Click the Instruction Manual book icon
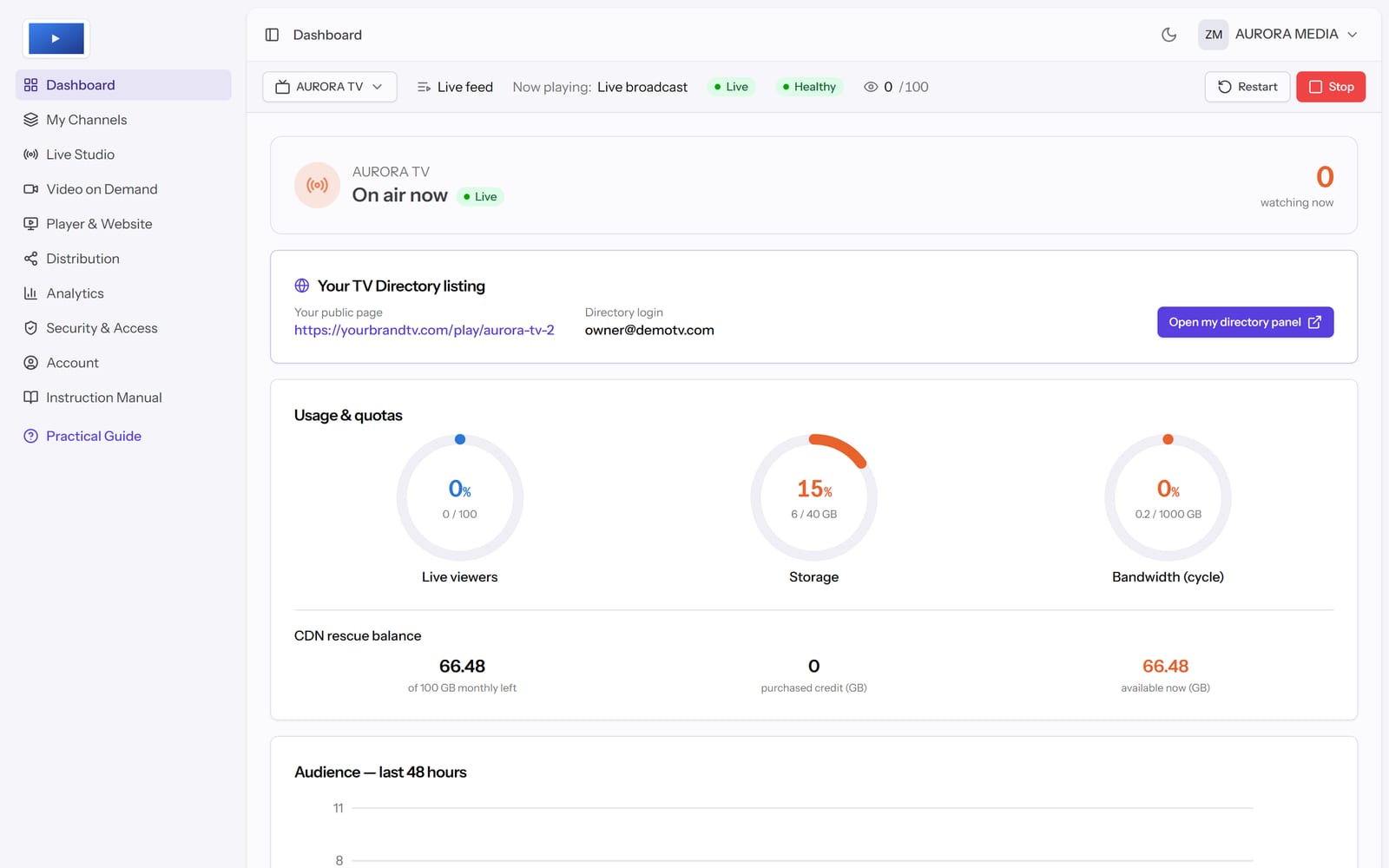Screen dimensions: 1389x868 31,398
